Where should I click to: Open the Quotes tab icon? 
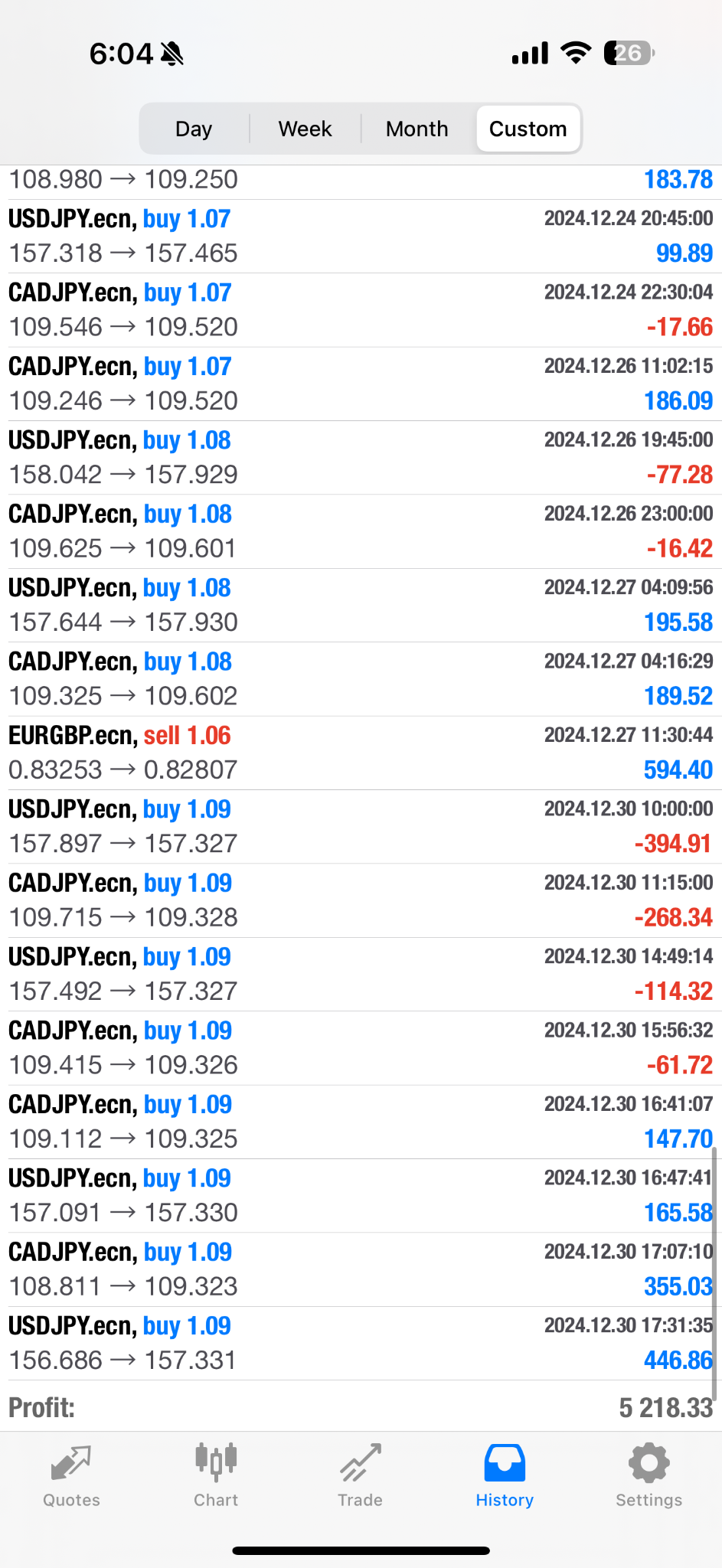pyautogui.click(x=71, y=1464)
